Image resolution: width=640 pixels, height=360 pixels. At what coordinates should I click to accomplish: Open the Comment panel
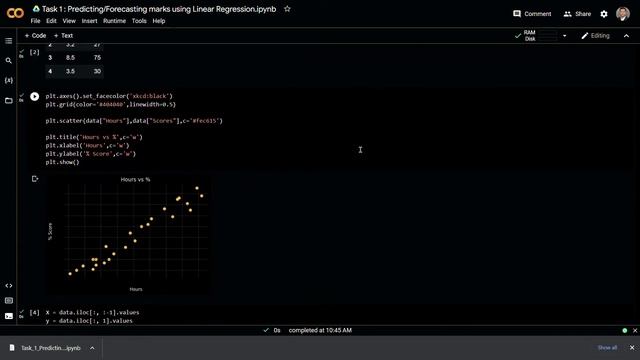click(532, 14)
